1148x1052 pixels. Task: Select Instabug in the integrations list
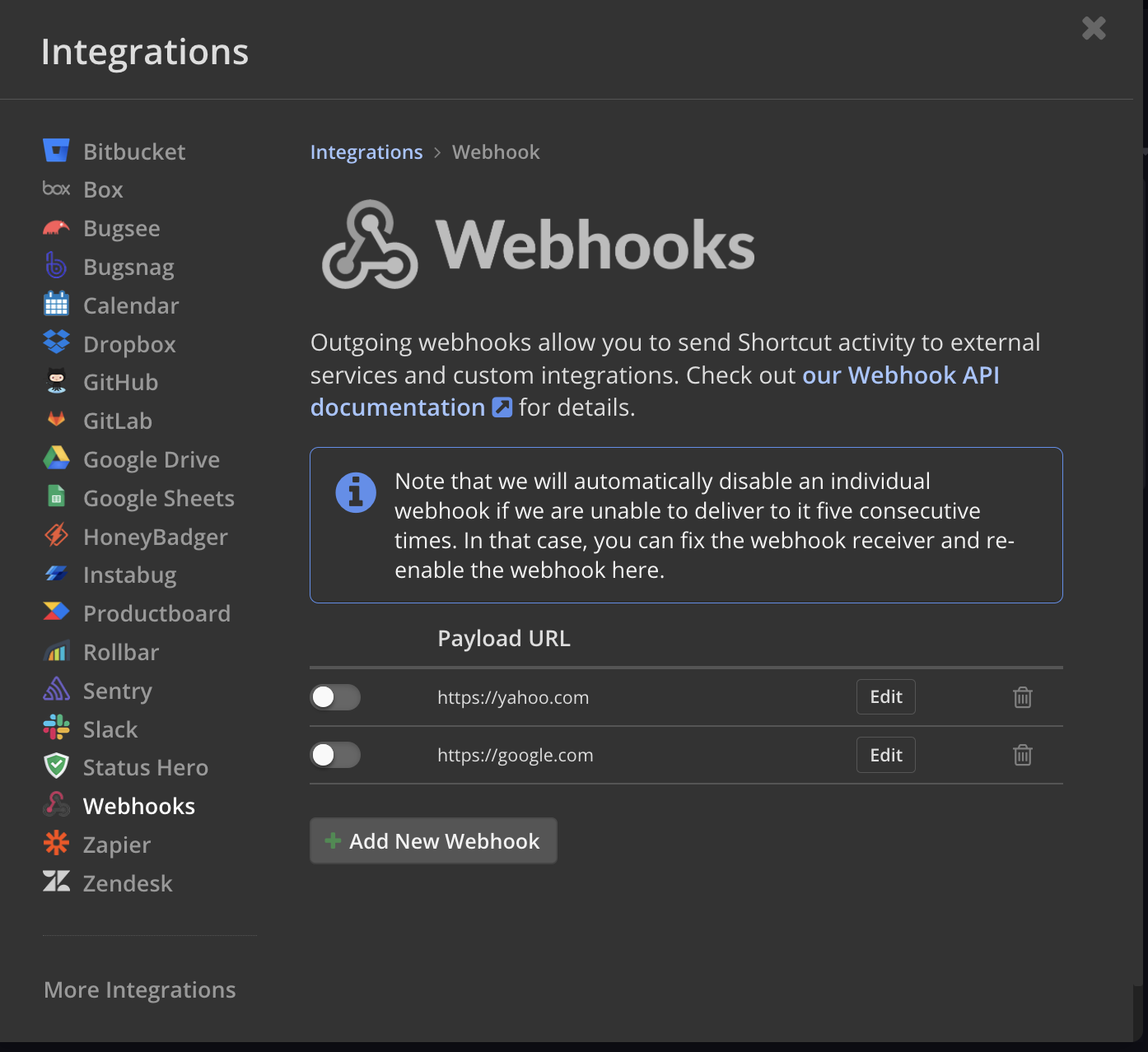point(130,575)
